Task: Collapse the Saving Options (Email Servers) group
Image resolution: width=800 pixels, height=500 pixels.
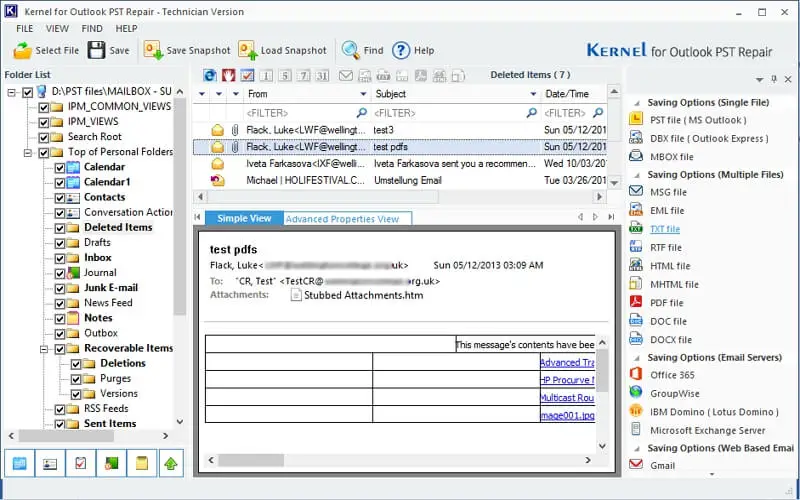Action: [637, 358]
